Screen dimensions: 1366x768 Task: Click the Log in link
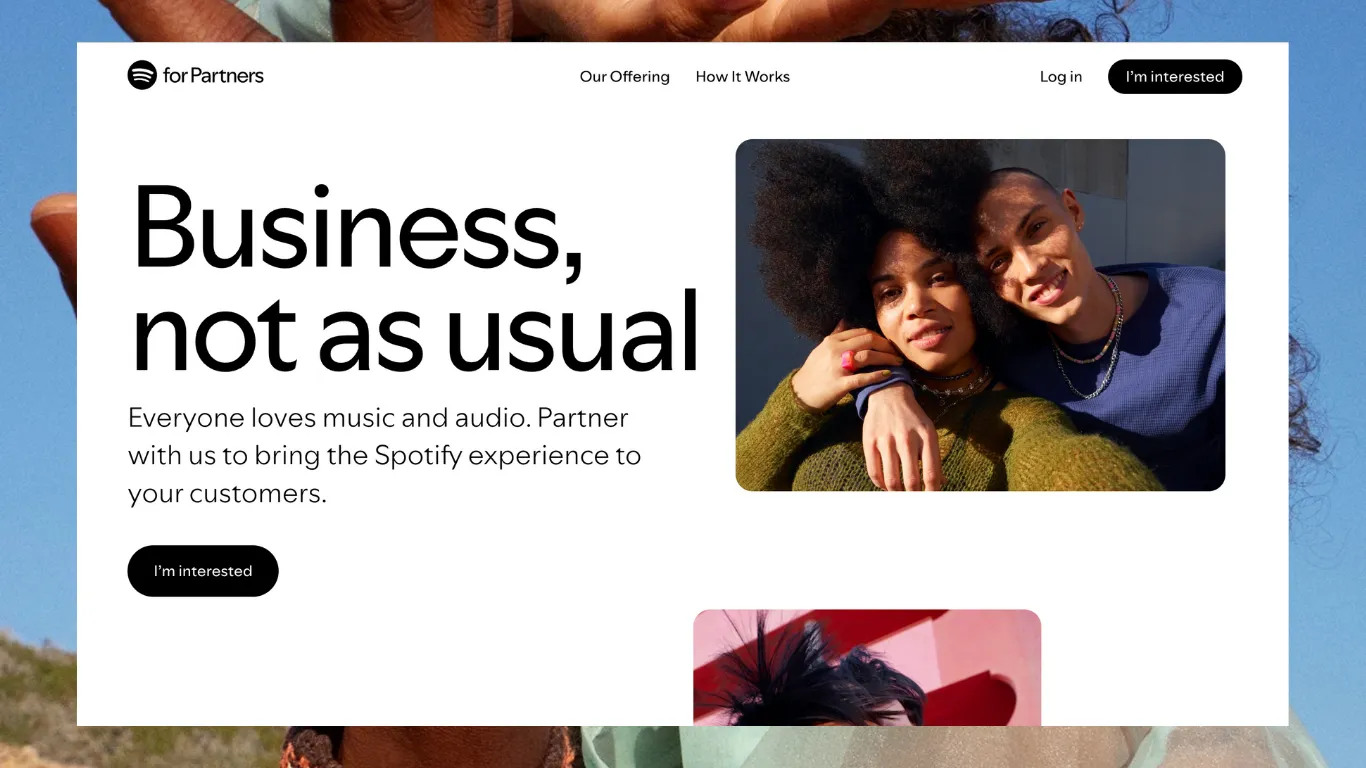(x=1061, y=77)
